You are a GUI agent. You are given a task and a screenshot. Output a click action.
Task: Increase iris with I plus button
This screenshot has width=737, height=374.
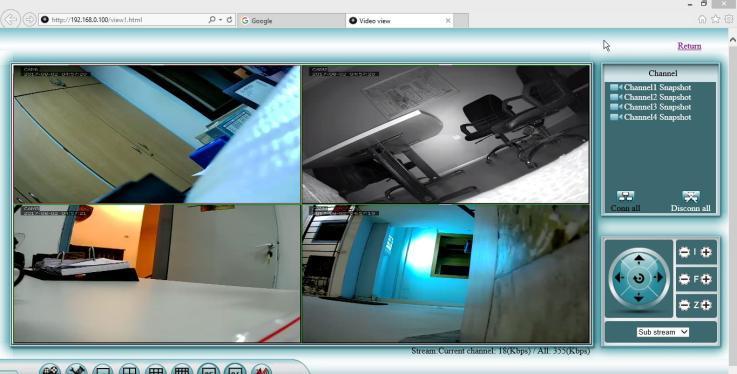pyautogui.click(x=706, y=252)
